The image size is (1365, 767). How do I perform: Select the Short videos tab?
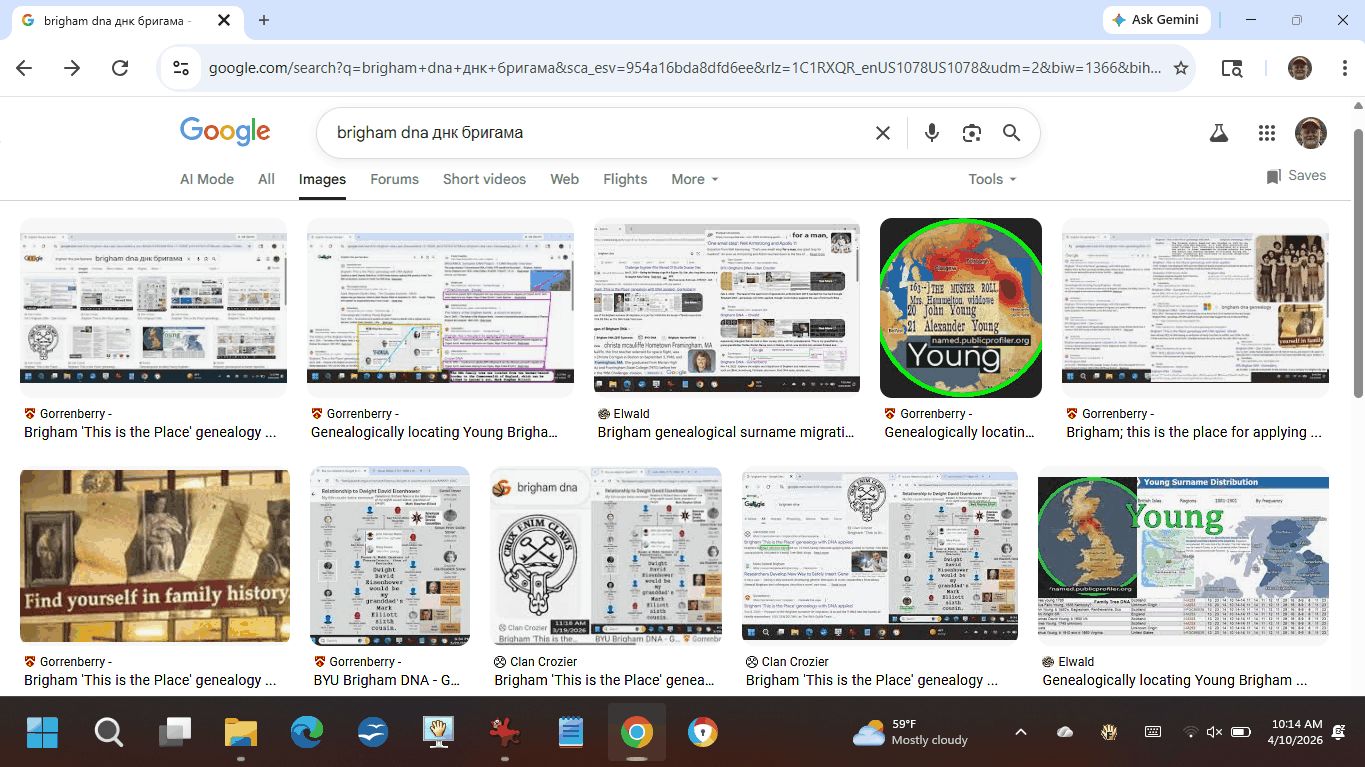(x=484, y=179)
